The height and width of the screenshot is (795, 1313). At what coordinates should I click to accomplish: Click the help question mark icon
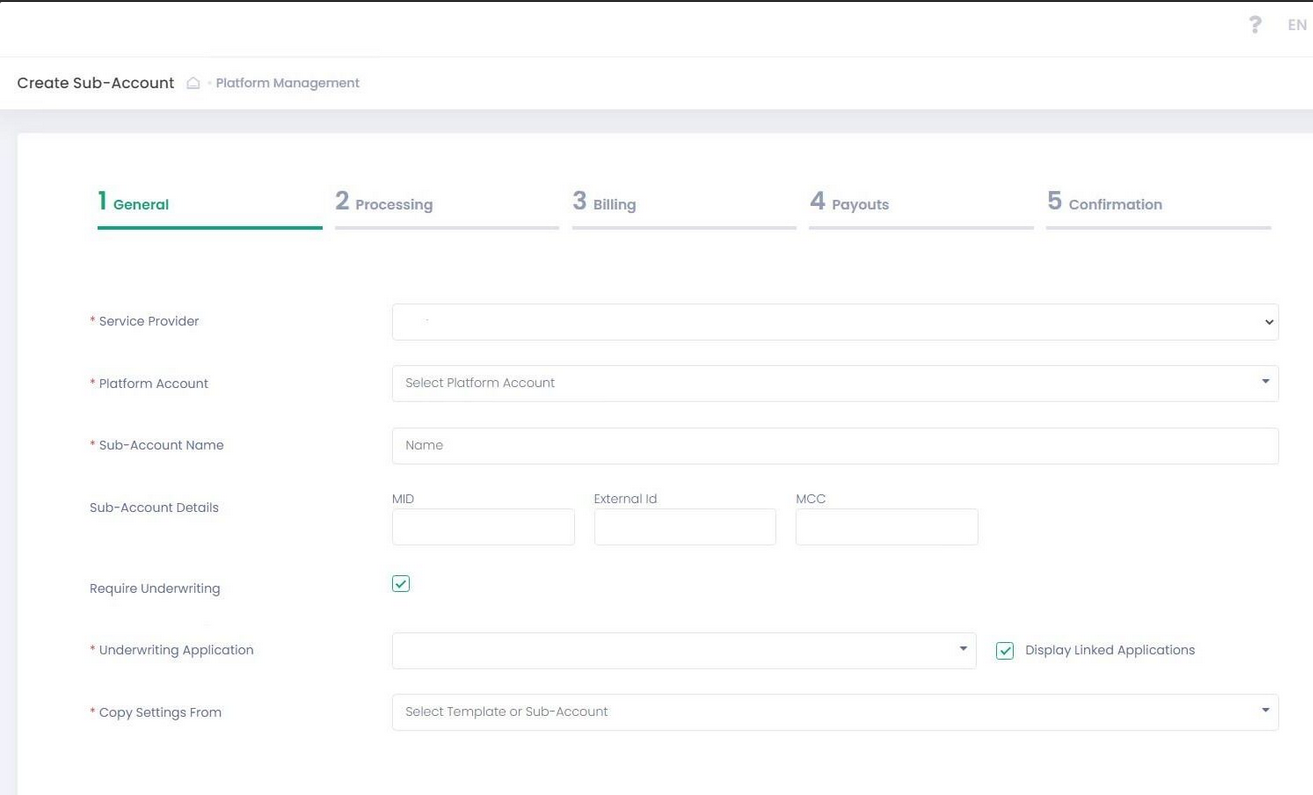click(x=1255, y=25)
